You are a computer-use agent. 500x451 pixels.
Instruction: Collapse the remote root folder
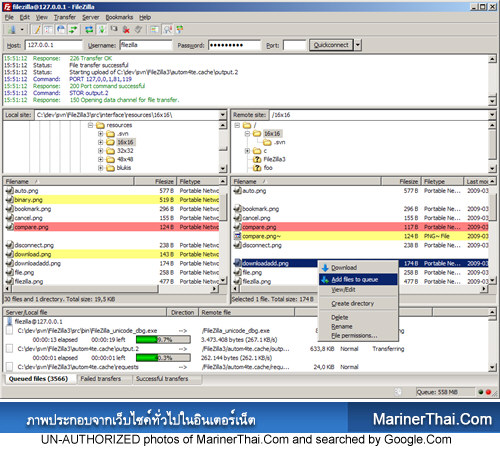pos(237,125)
